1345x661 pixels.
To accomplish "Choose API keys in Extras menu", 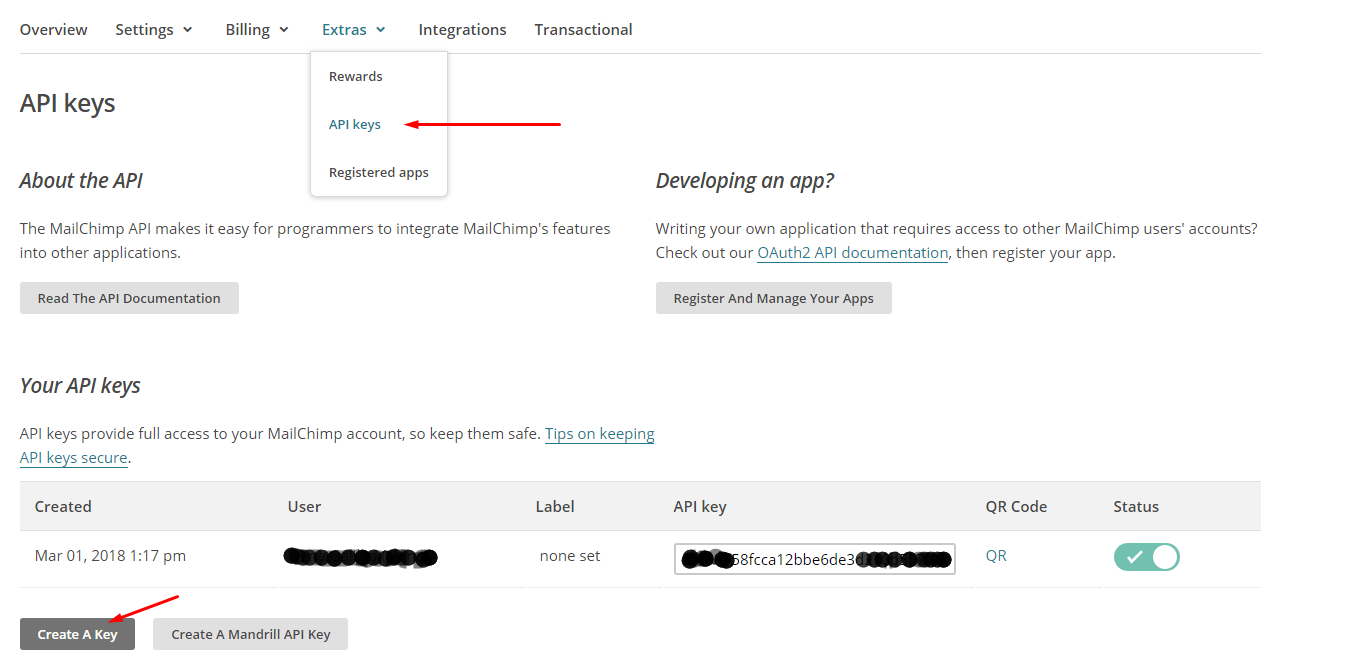I will click(355, 124).
